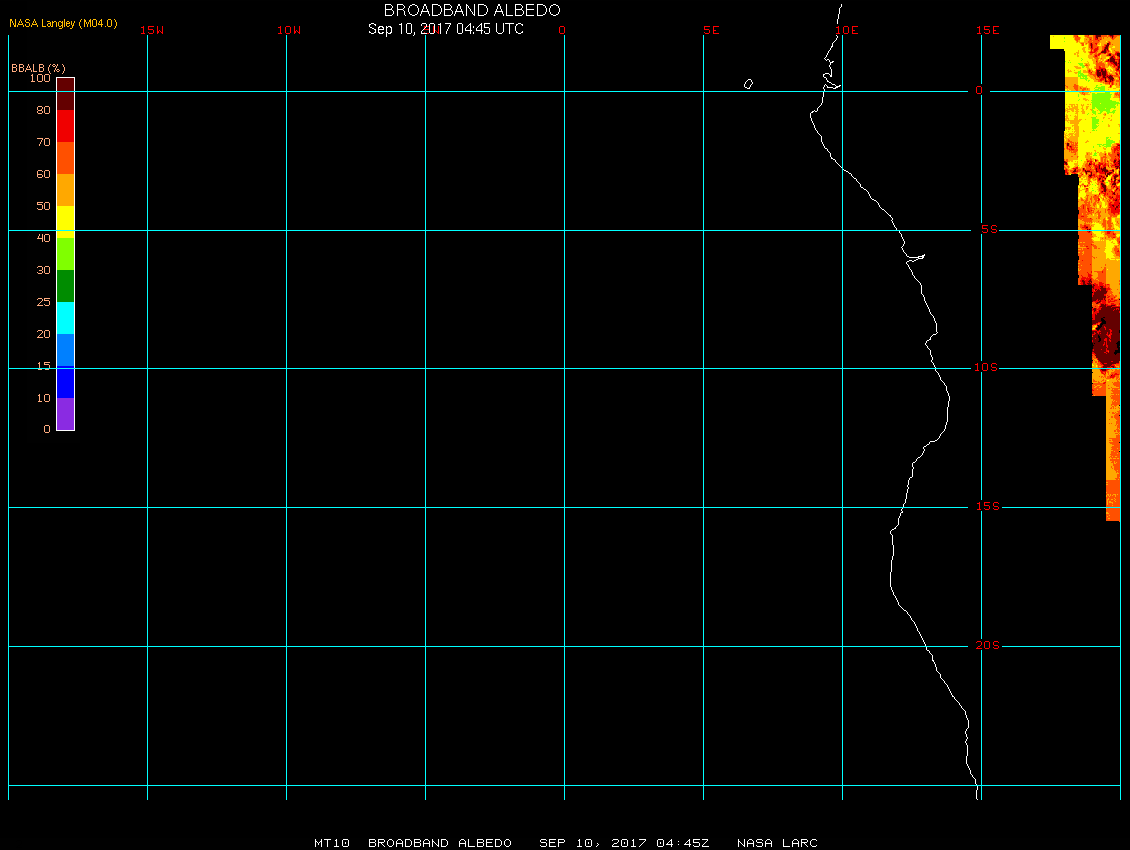Viewport: 1130px width, 850px height.
Task: Click the MT10 text in footer
Action: coord(332,843)
